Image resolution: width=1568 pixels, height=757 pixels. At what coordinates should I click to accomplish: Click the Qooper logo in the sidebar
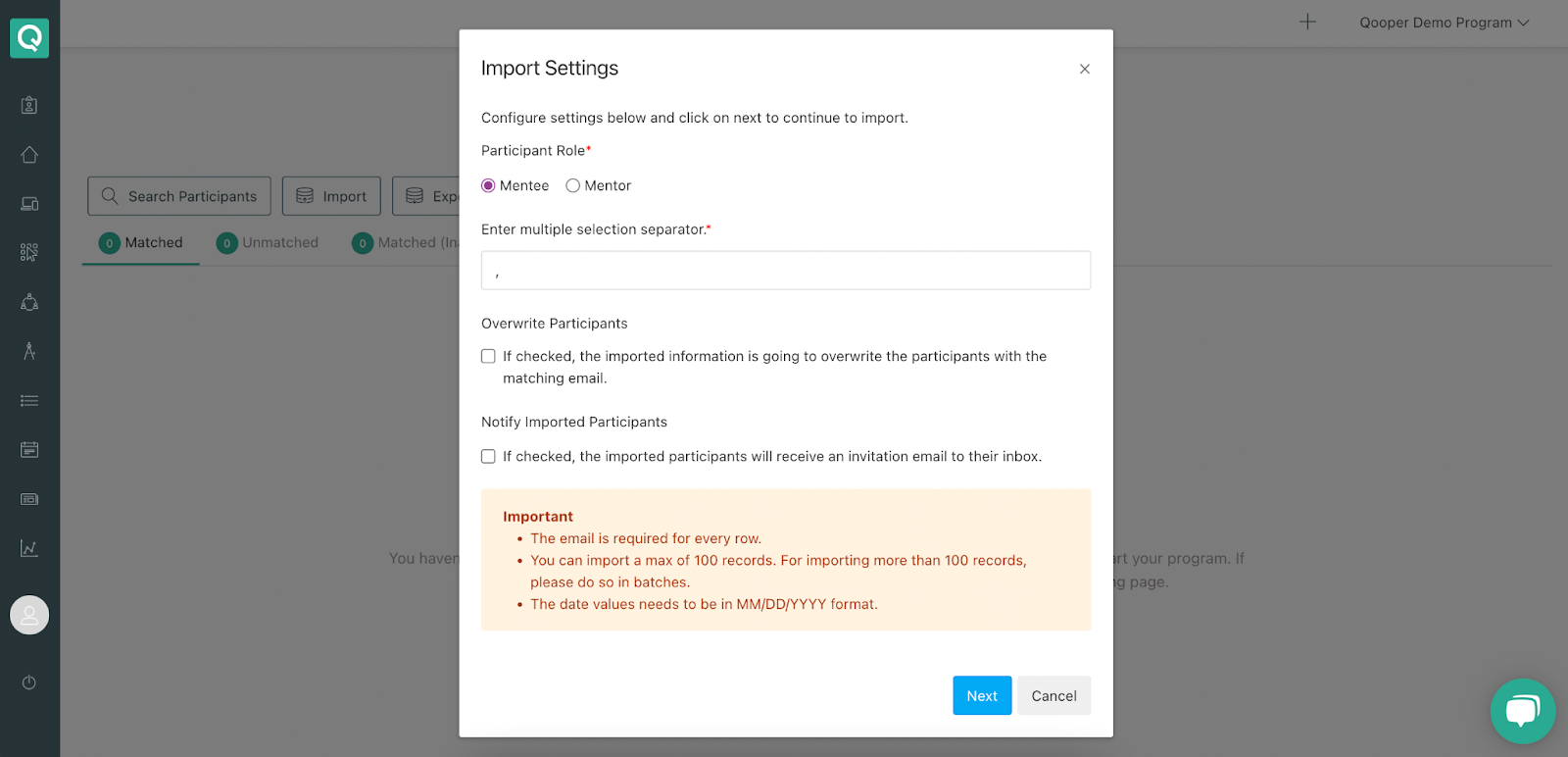coord(29,38)
